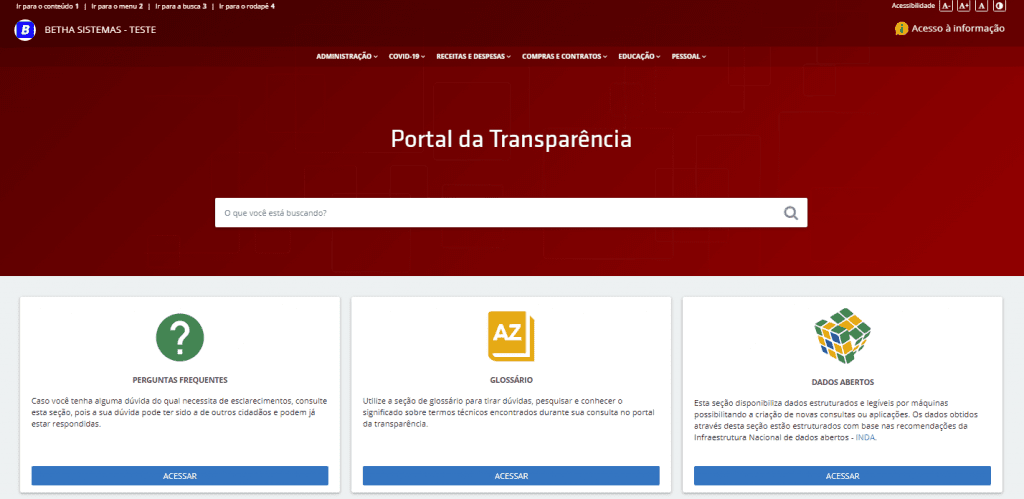Click the Betha Sistemas logo icon
Viewport: 1024px width, 499px height.
25,30
